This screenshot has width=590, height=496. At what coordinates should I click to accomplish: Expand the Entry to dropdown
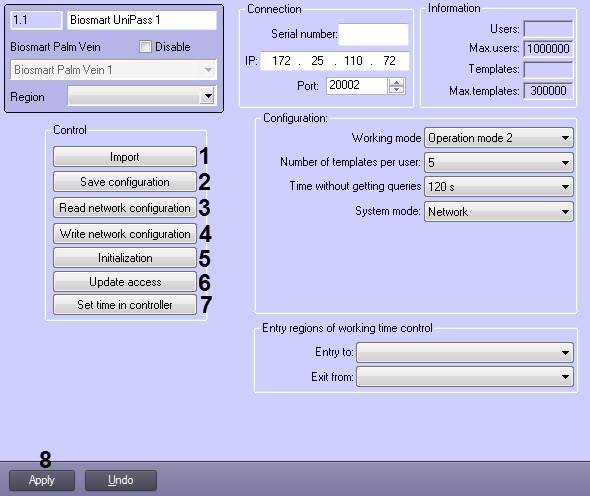[x=465, y=352]
